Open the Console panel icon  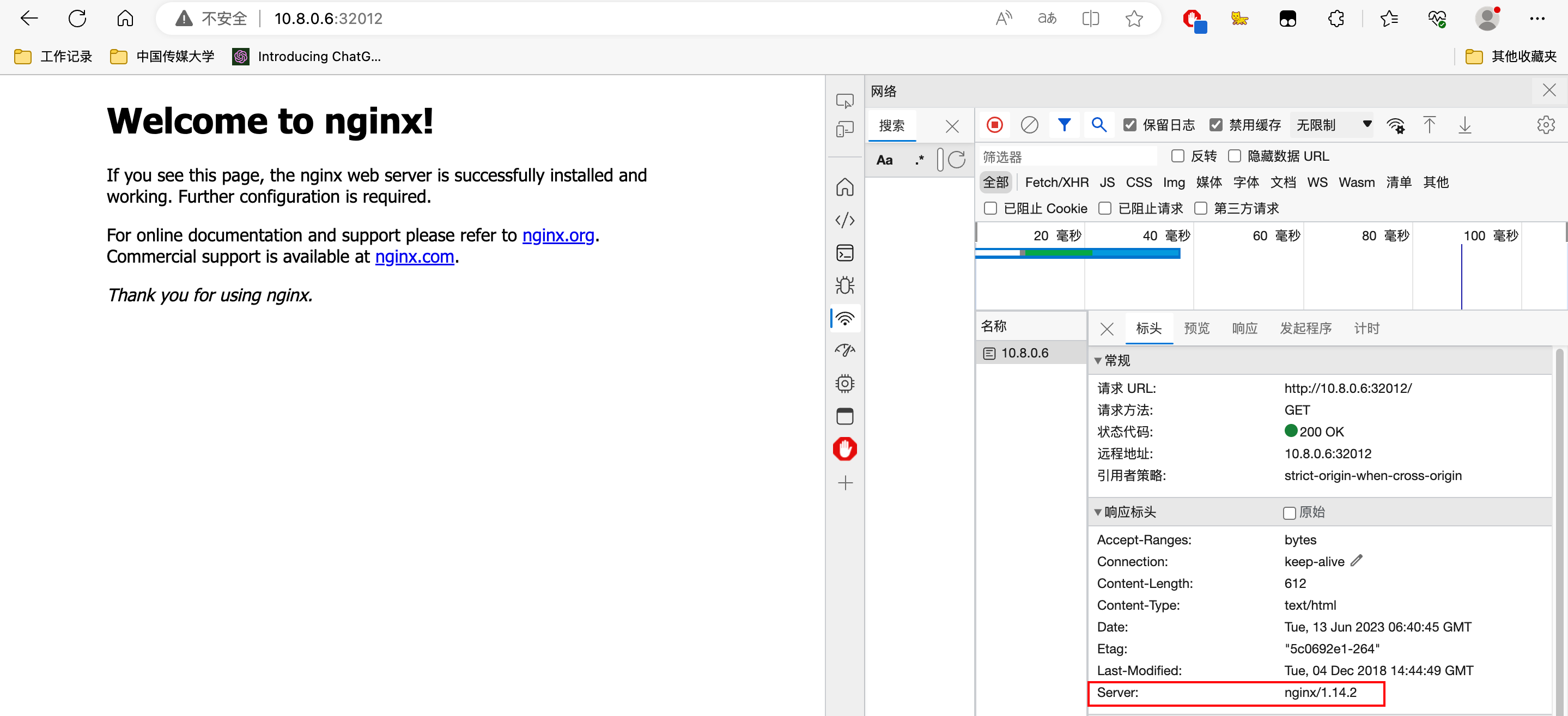[845, 253]
